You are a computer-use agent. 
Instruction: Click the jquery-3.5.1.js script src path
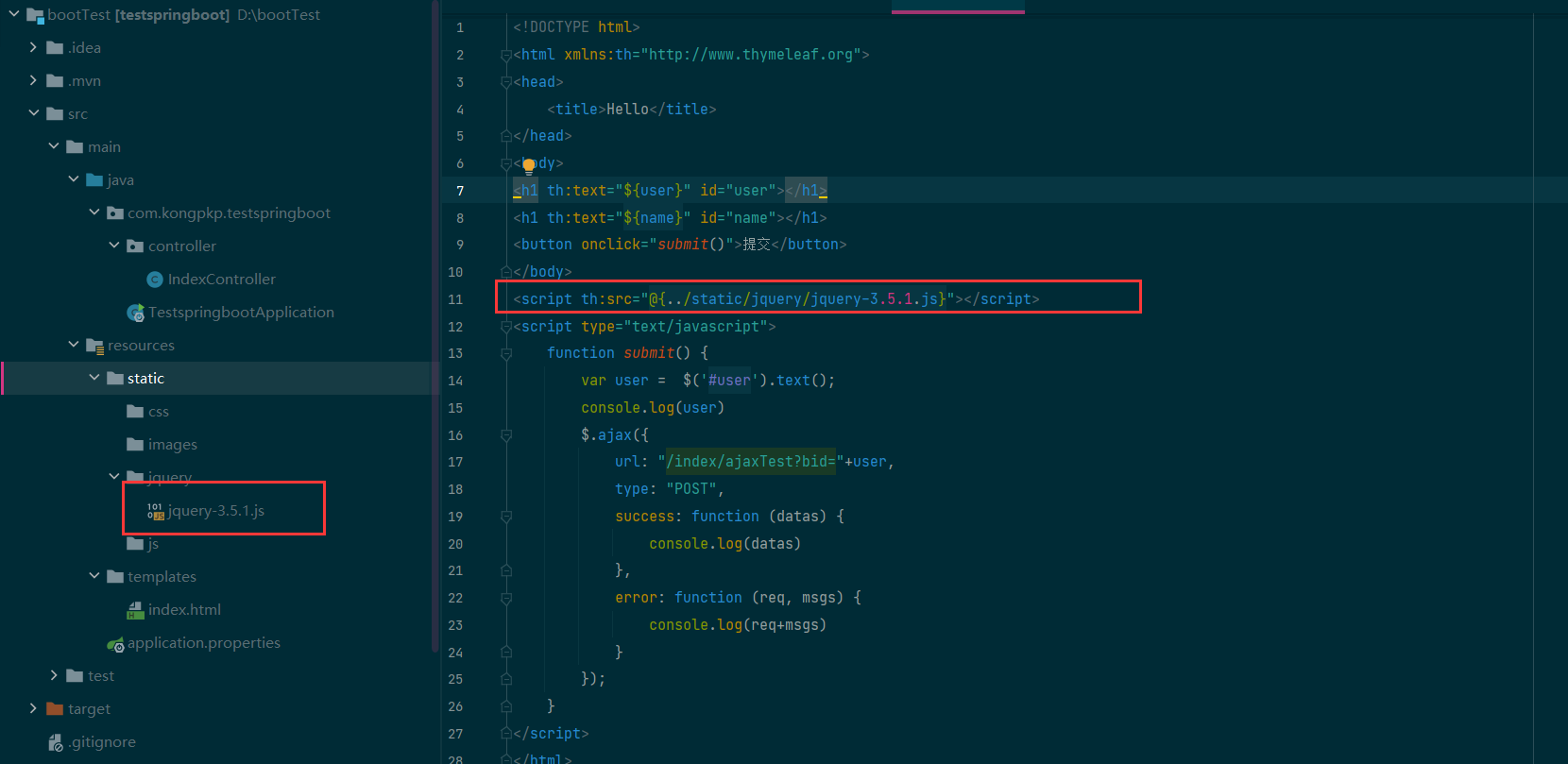tap(797, 299)
